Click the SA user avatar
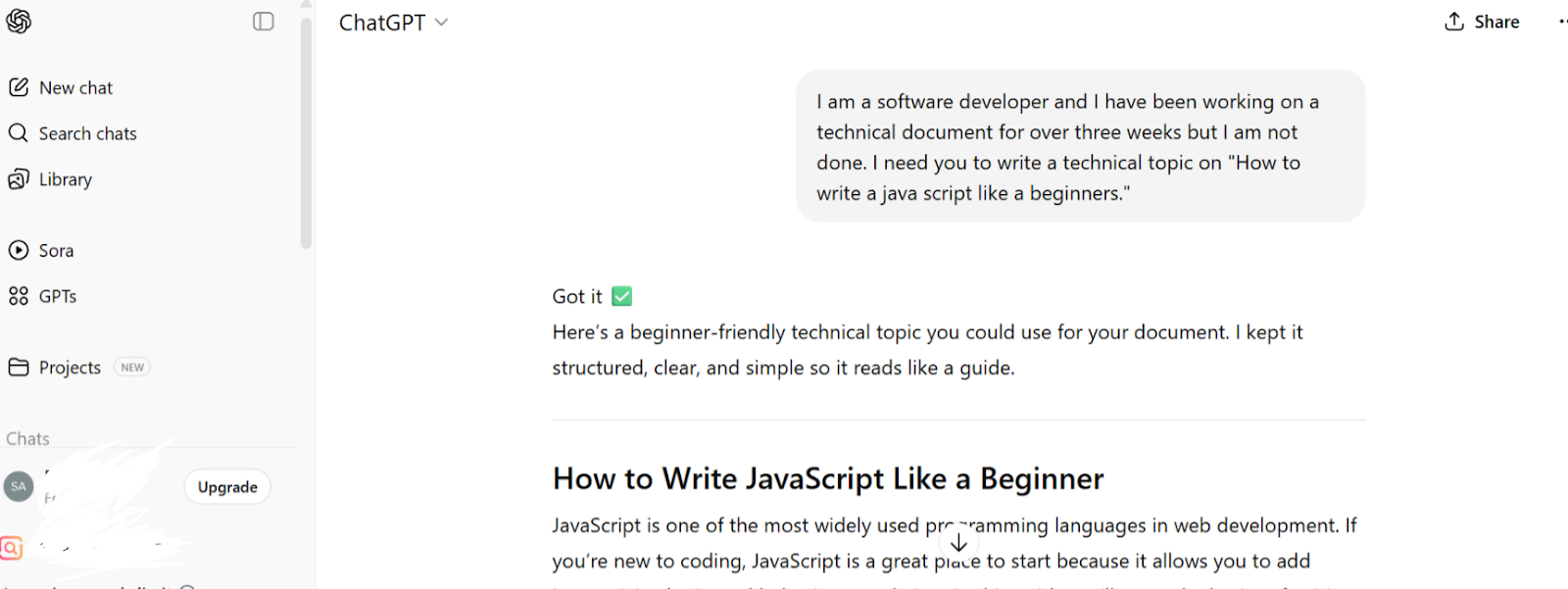 pos(19,486)
